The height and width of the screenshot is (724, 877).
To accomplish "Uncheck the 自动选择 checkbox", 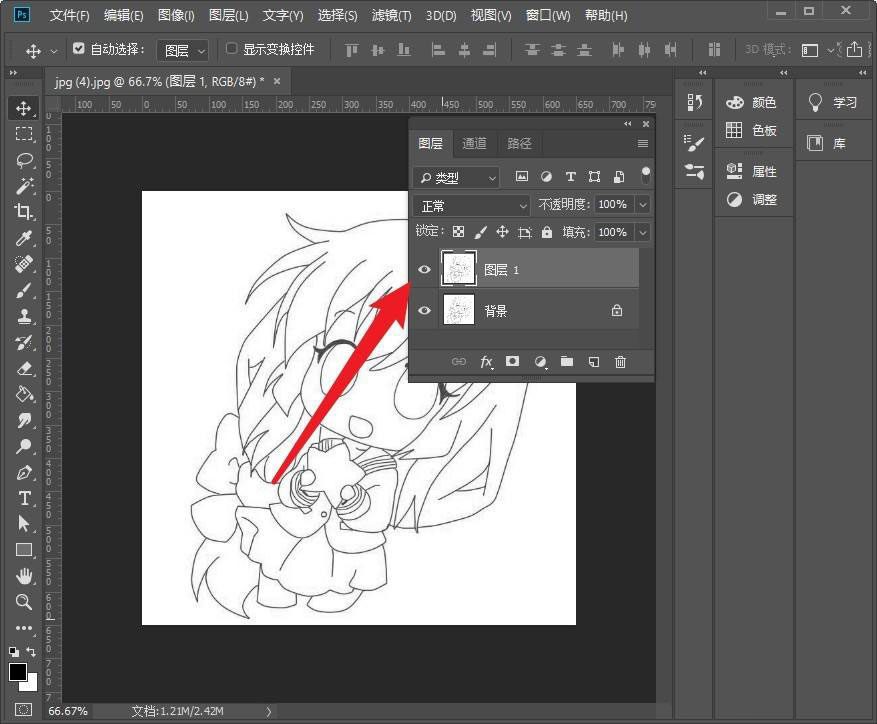I will click(x=79, y=49).
